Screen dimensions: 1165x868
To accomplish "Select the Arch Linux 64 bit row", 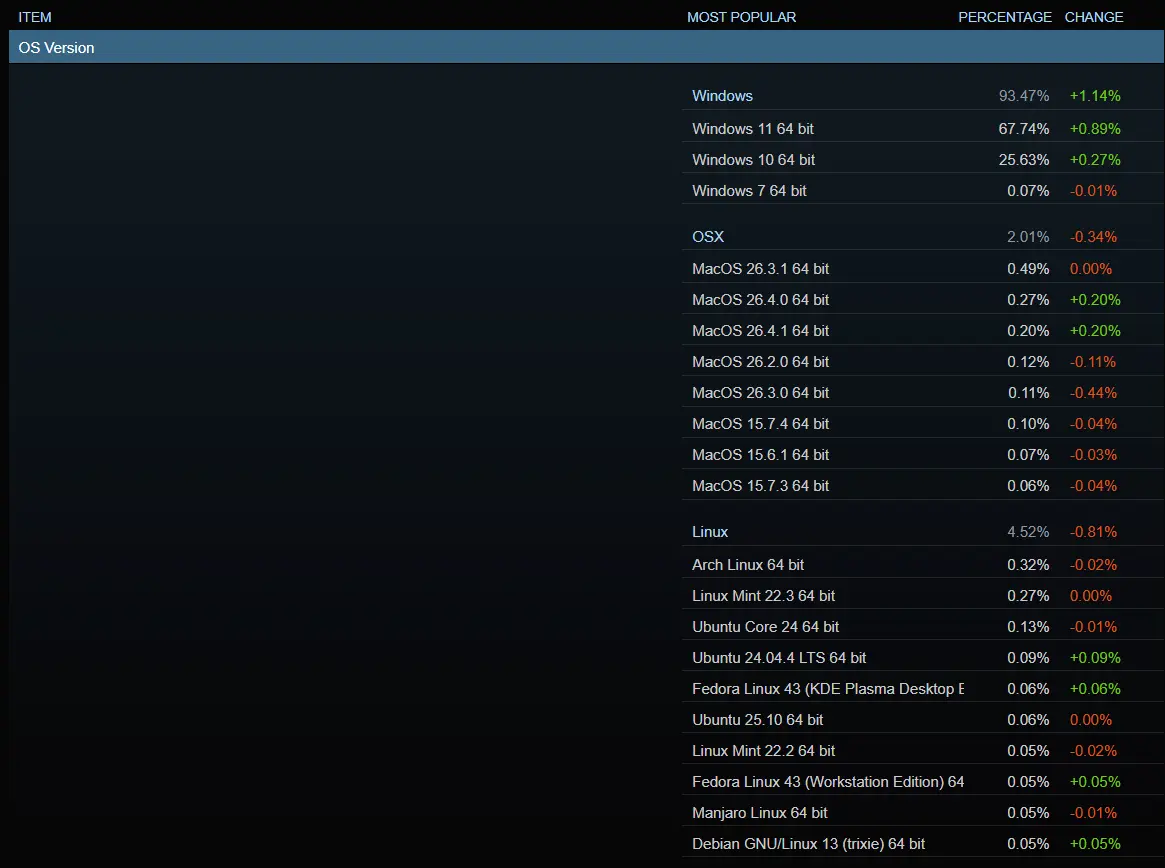I will tap(923, 565).
